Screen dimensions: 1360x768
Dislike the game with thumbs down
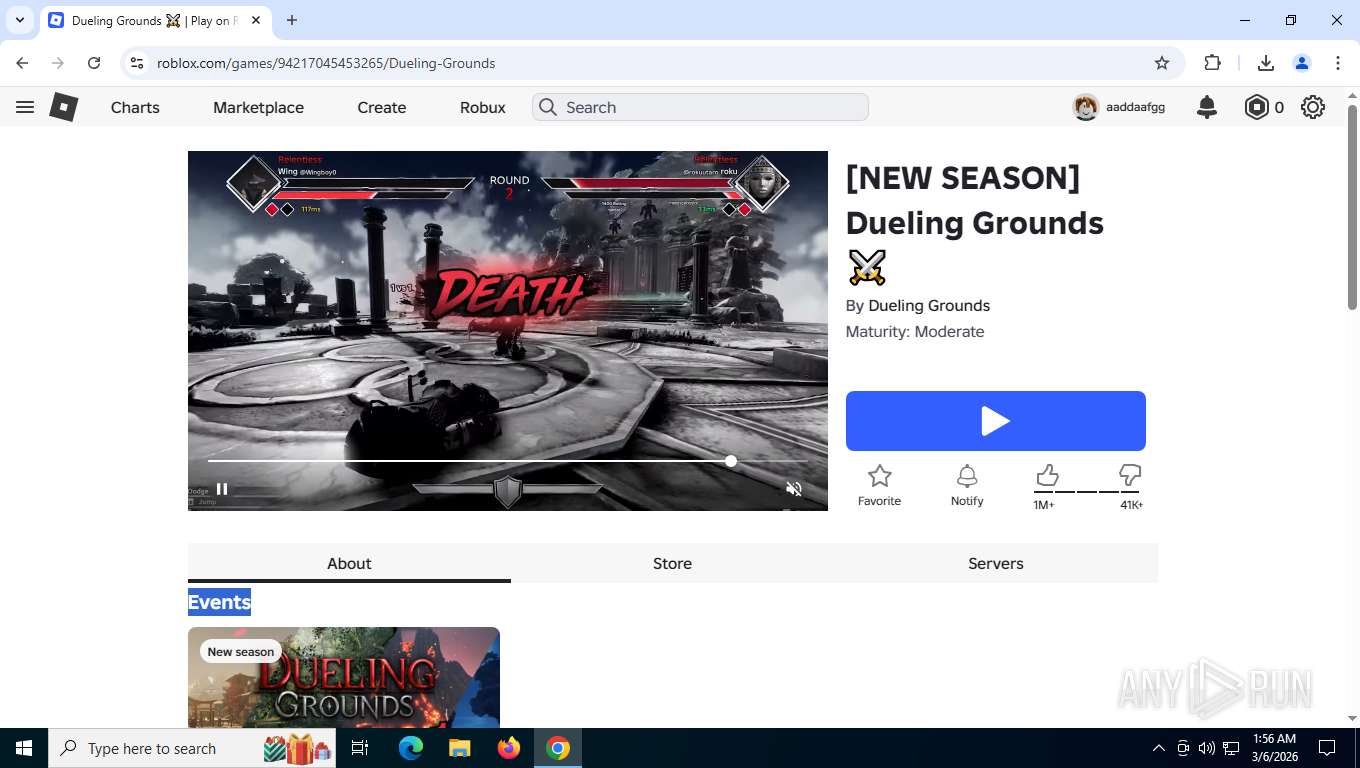(1130, 474)
